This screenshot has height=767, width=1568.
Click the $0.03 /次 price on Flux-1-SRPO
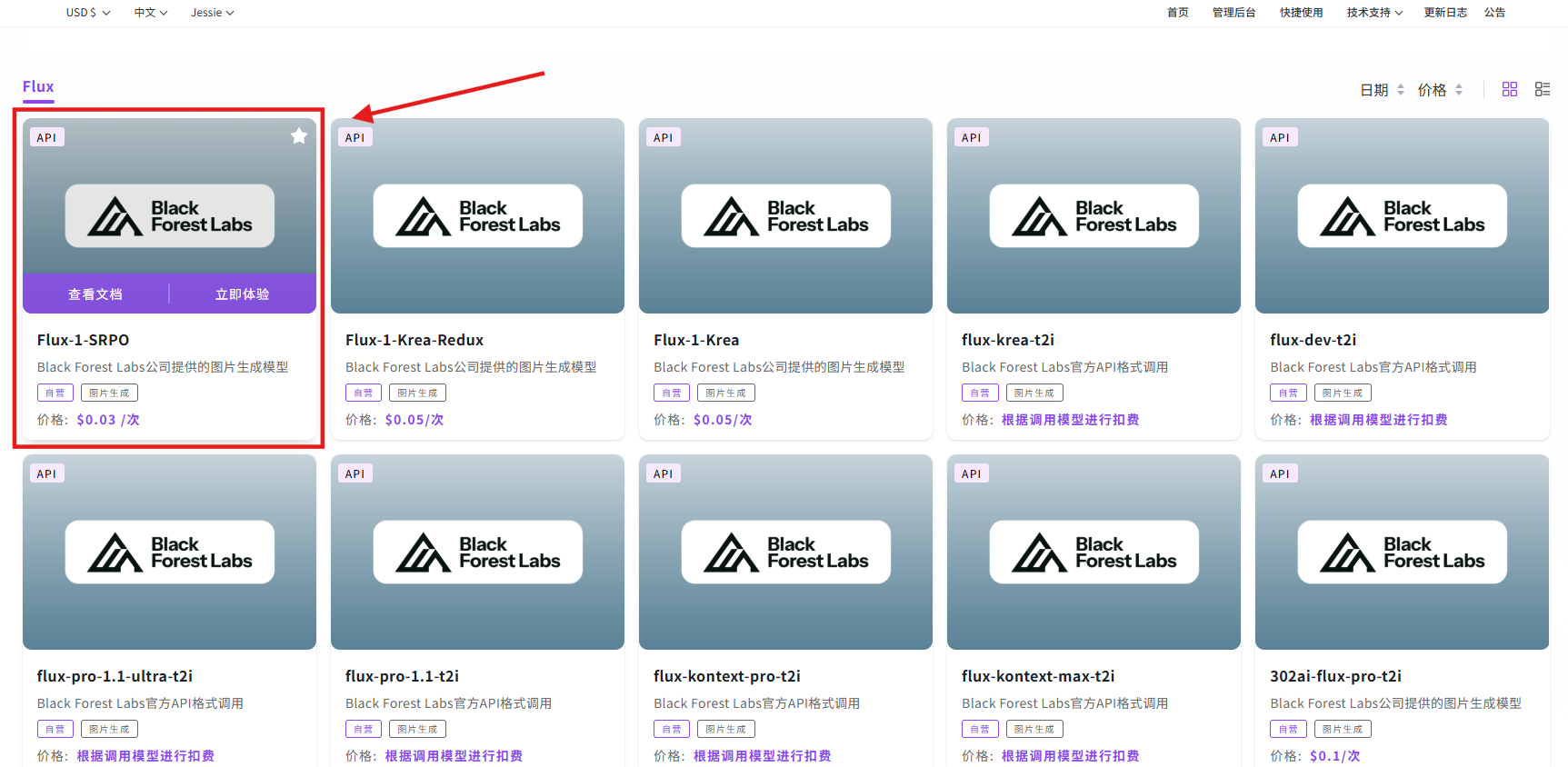(108, 420)
